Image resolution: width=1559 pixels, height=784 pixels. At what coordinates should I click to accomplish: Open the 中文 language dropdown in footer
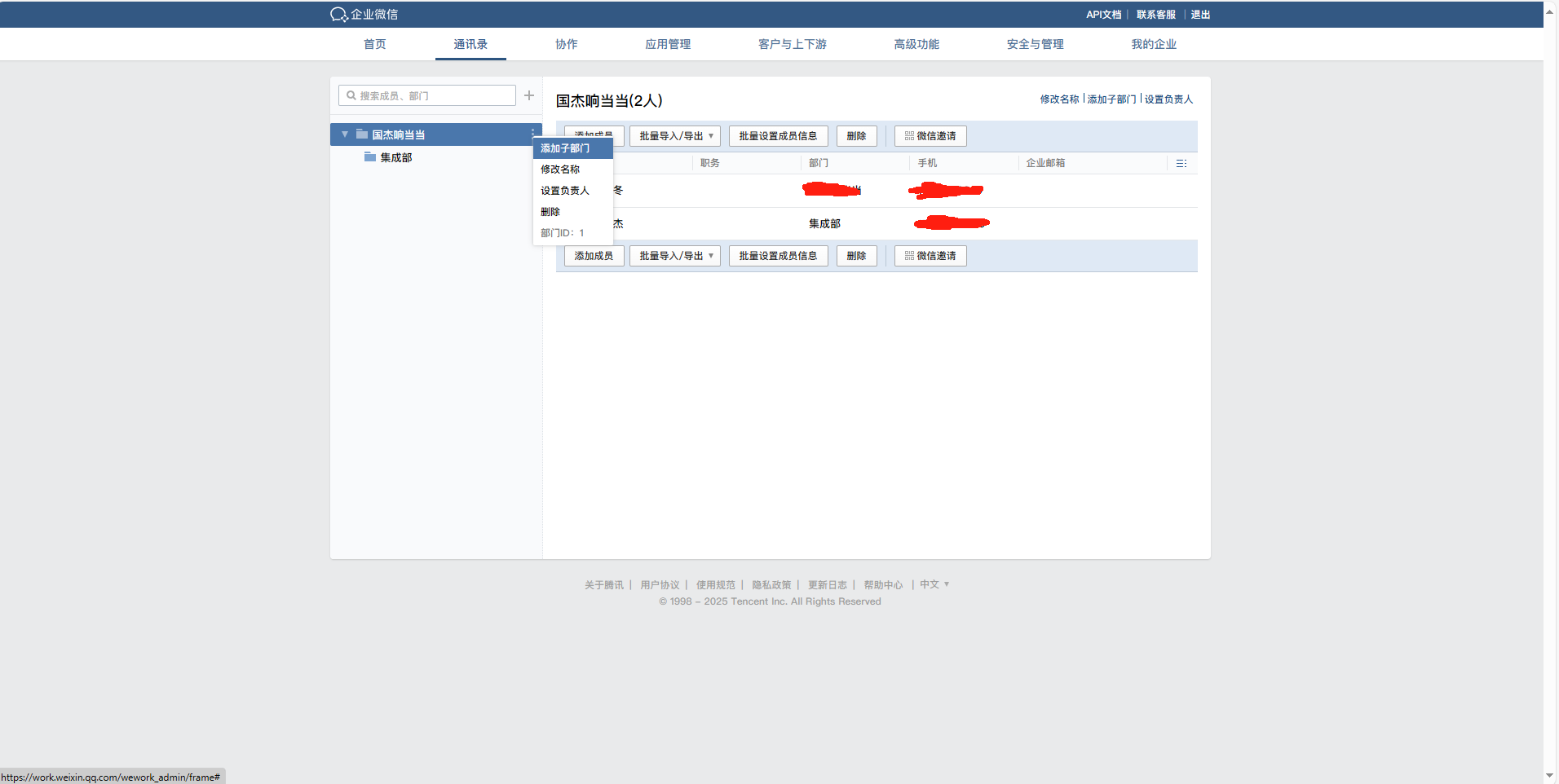click(x=934, y=584)
